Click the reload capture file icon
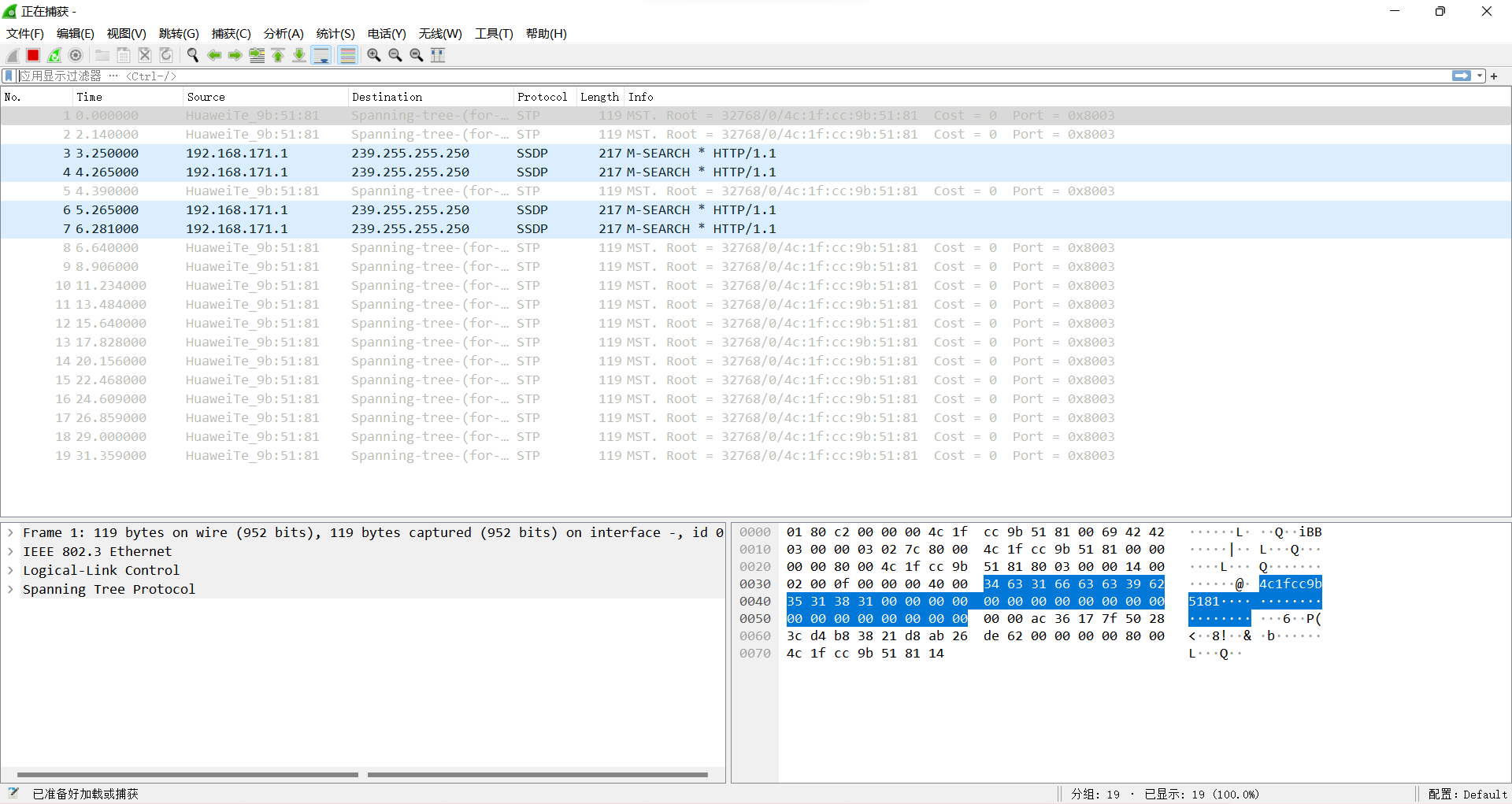Screen dimensions: 1512x804 166,55
